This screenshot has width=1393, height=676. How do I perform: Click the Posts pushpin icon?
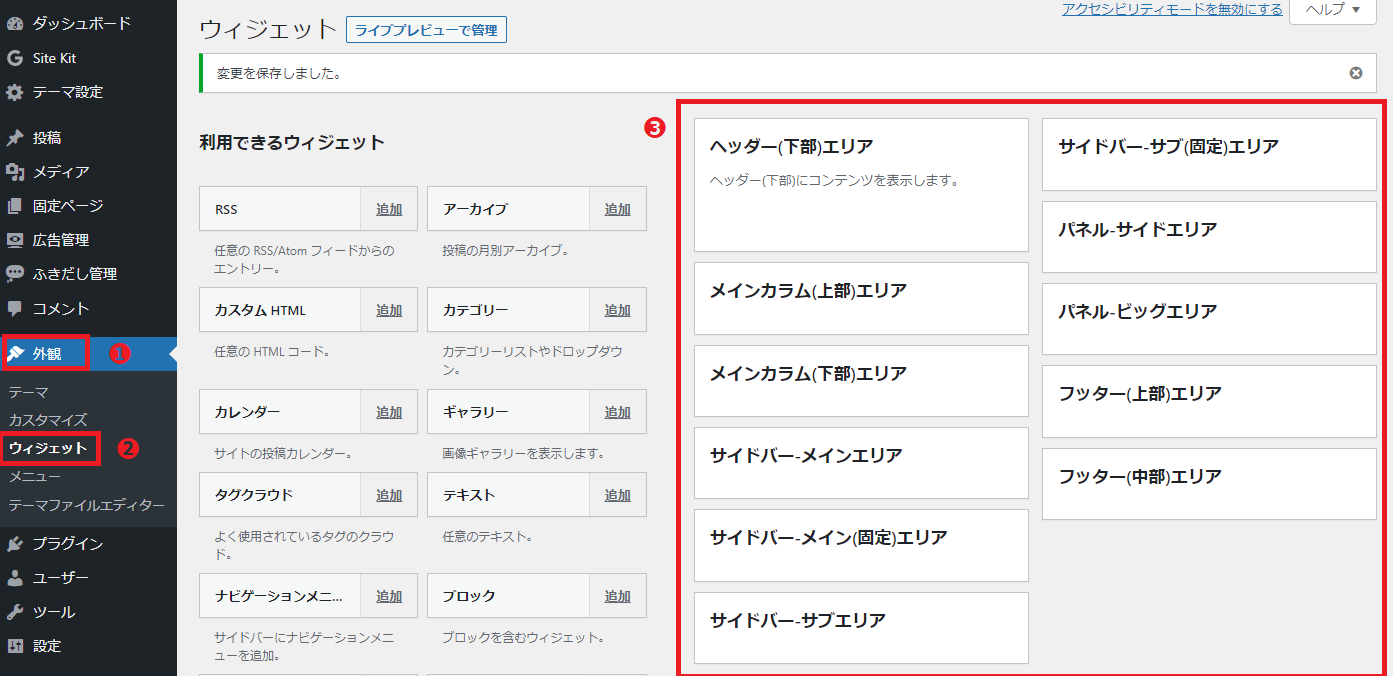[x=15, y=138]
